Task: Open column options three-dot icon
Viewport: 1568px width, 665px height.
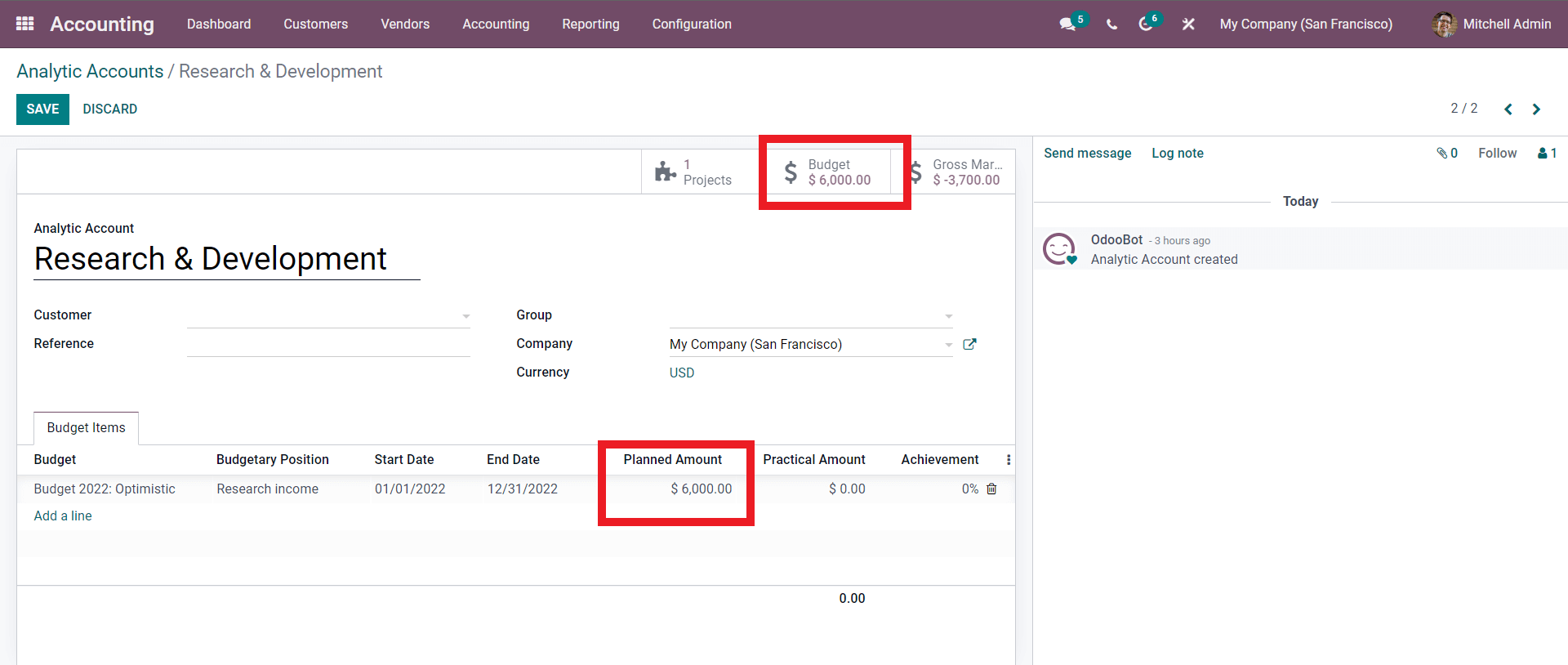Action: coord(1009,460)
